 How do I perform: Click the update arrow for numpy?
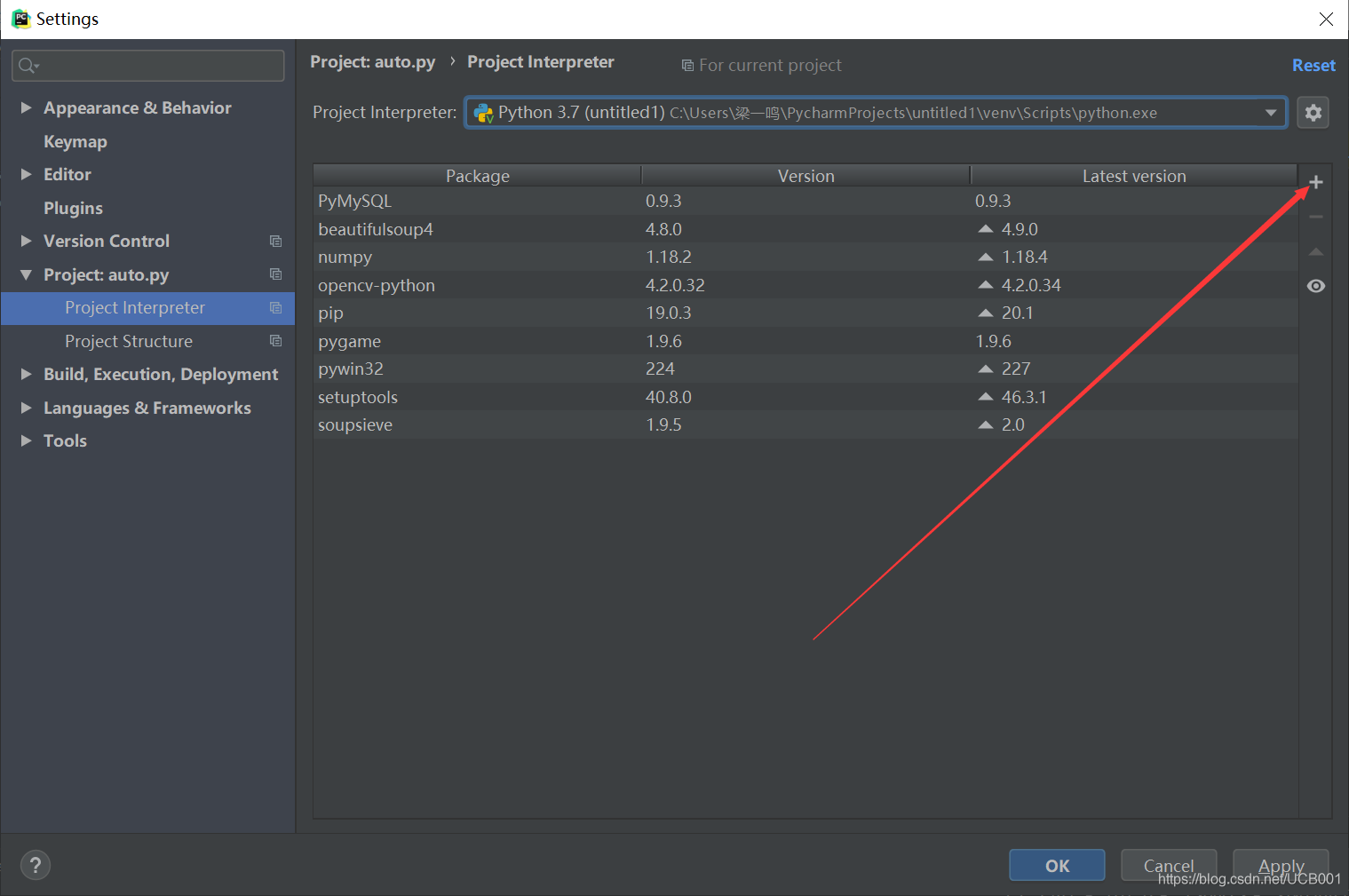tap(985, 257)
